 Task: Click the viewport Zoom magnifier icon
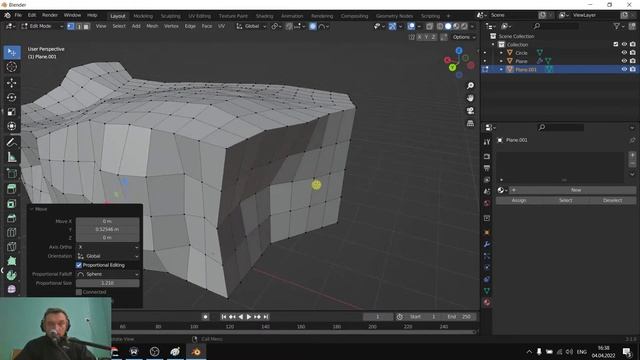point(470,86)
